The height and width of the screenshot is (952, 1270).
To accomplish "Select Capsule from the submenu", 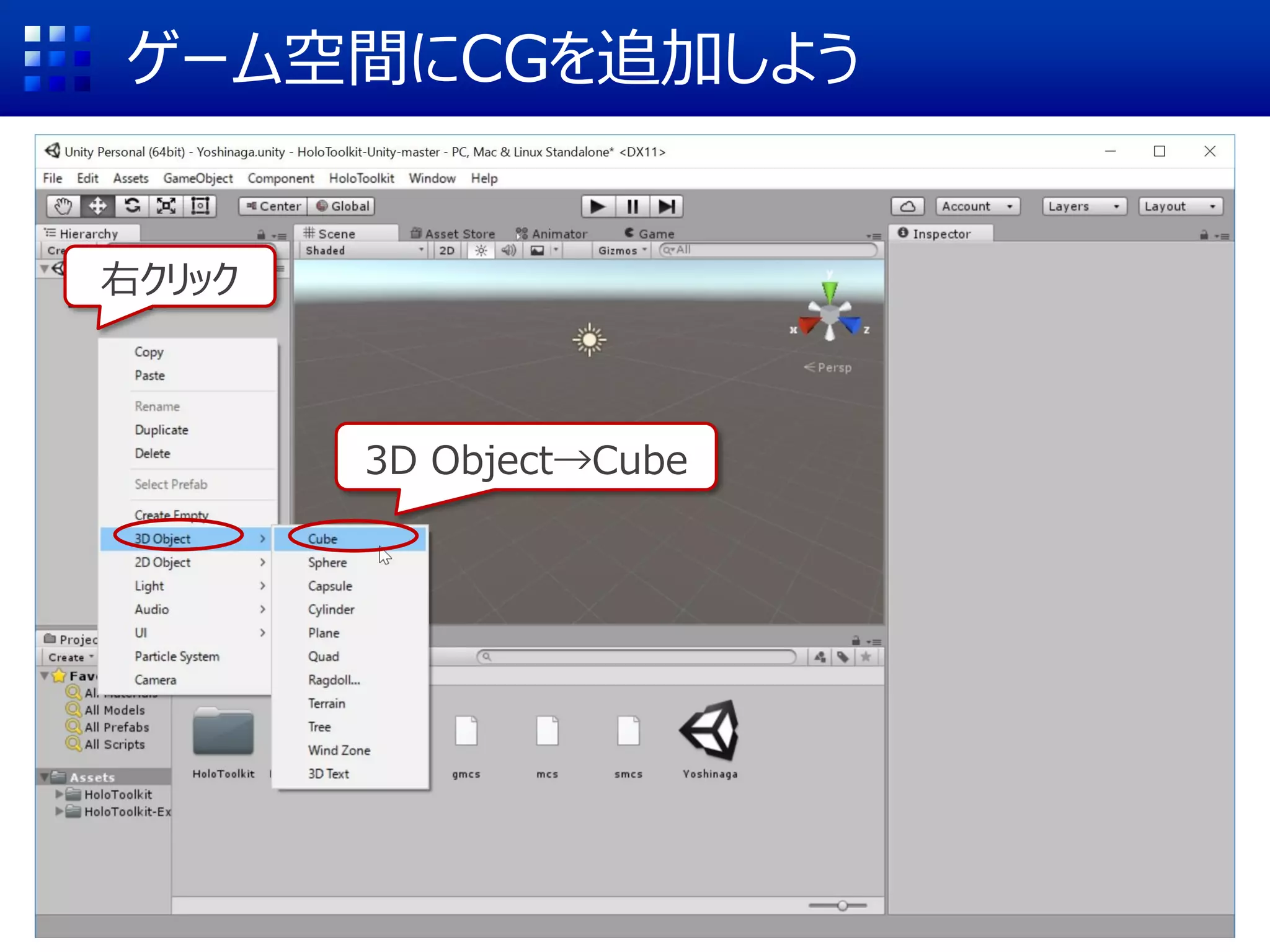I will pyautogui.click(x=350, y=586).
